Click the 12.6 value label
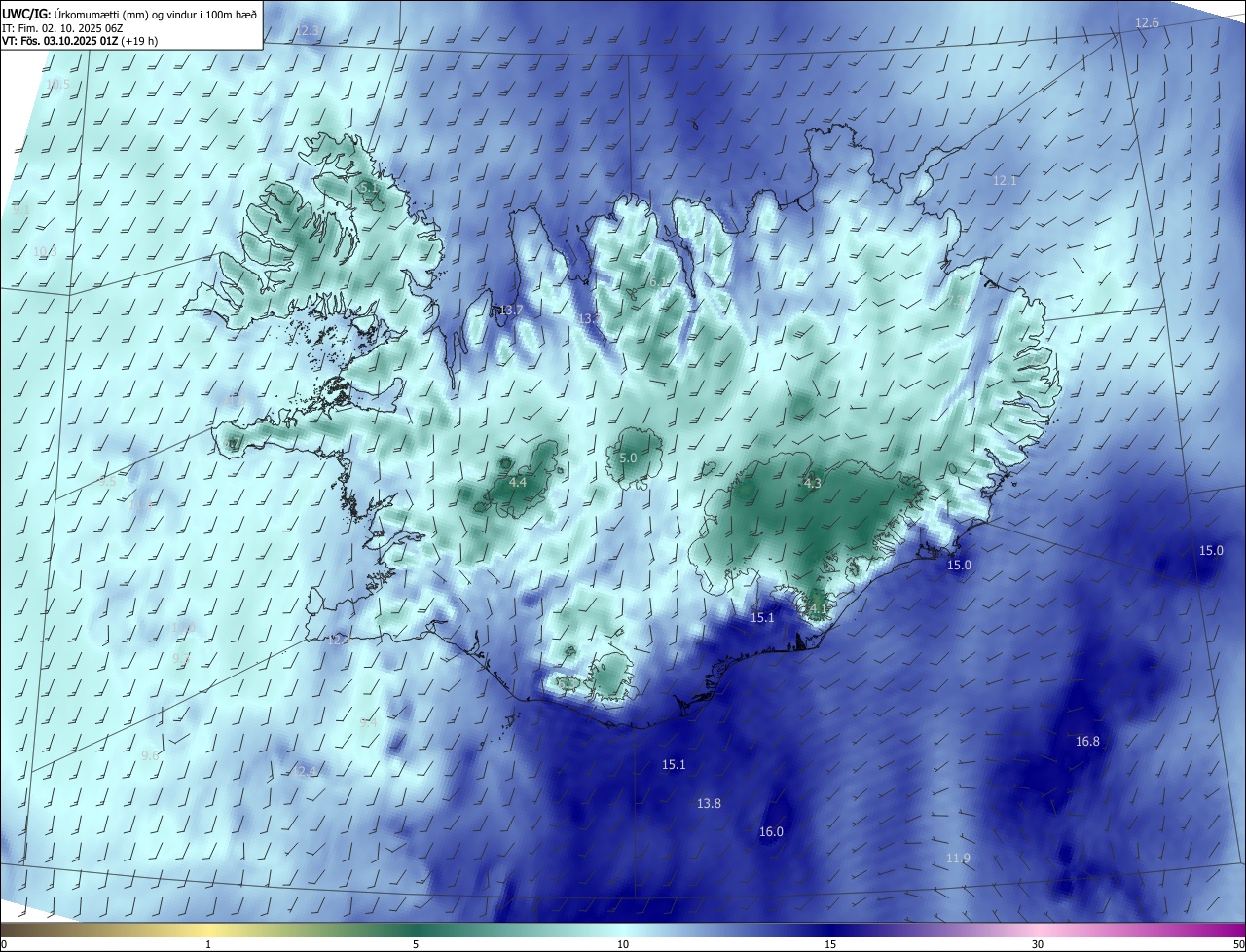 point(1148,23)
